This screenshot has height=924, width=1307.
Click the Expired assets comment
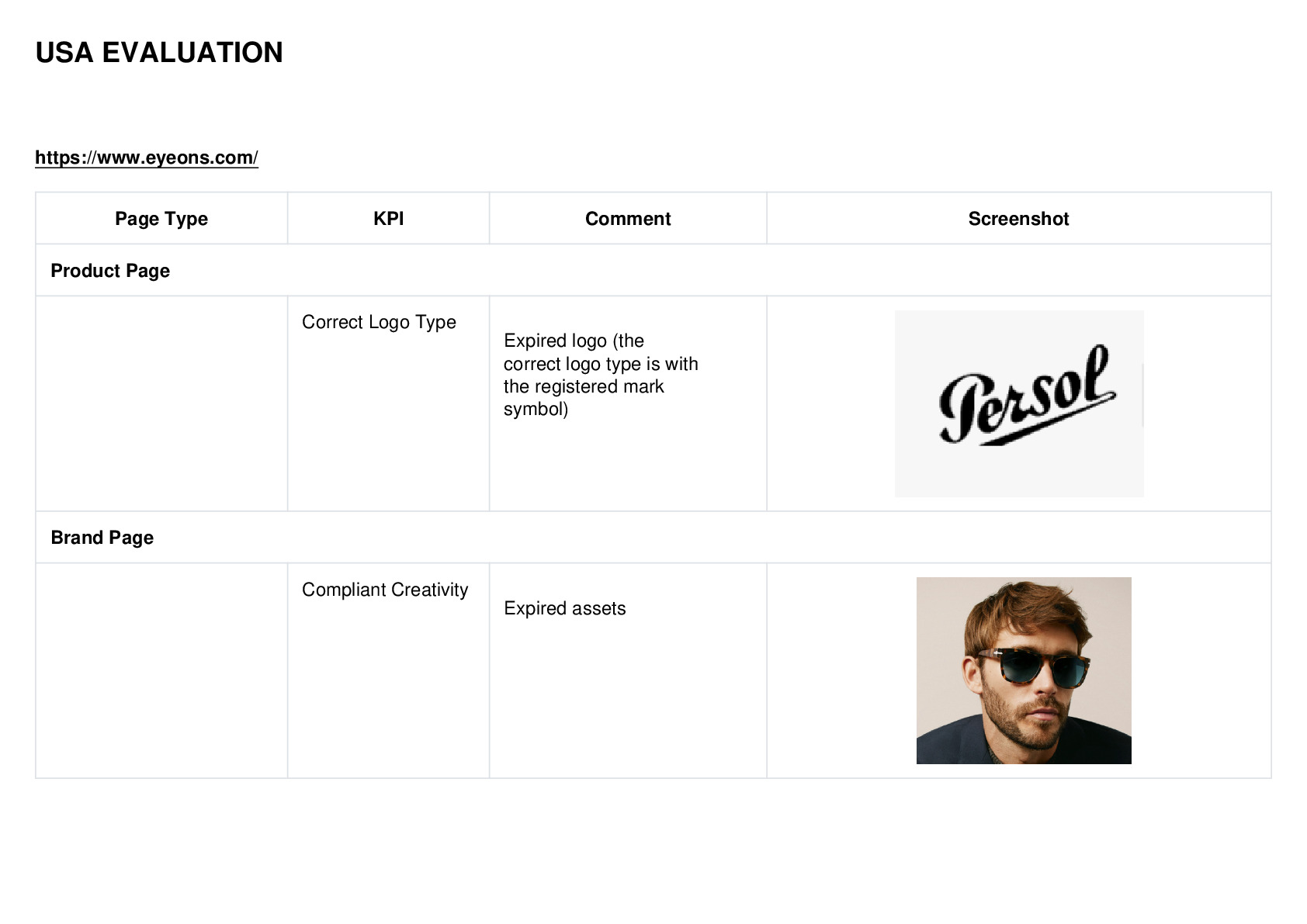[x=565, y=608]
